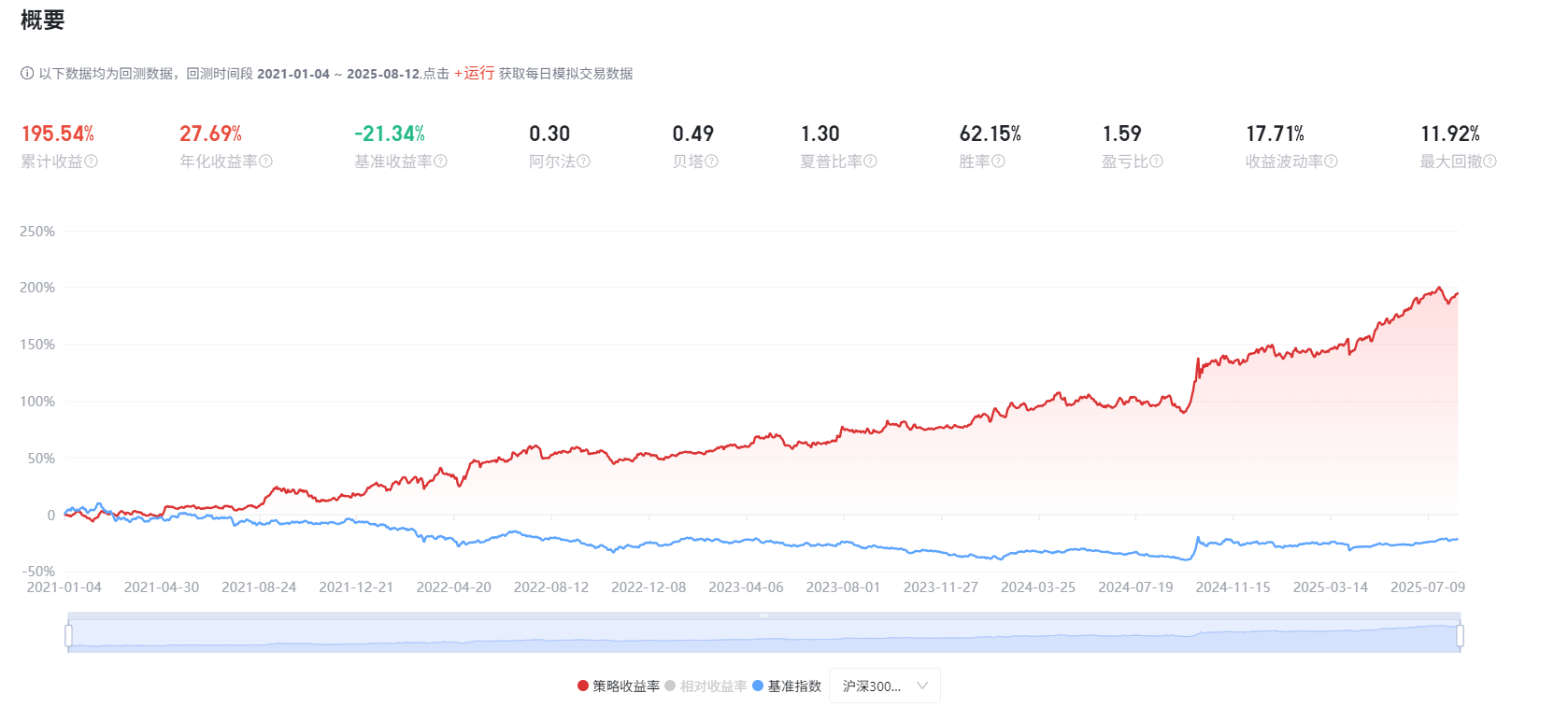Viewport: 1568px width, 707px height.
Task: Click the info icon before 以下数据均为回测数据
Action: pyautogui.click(x=27, y=74)
